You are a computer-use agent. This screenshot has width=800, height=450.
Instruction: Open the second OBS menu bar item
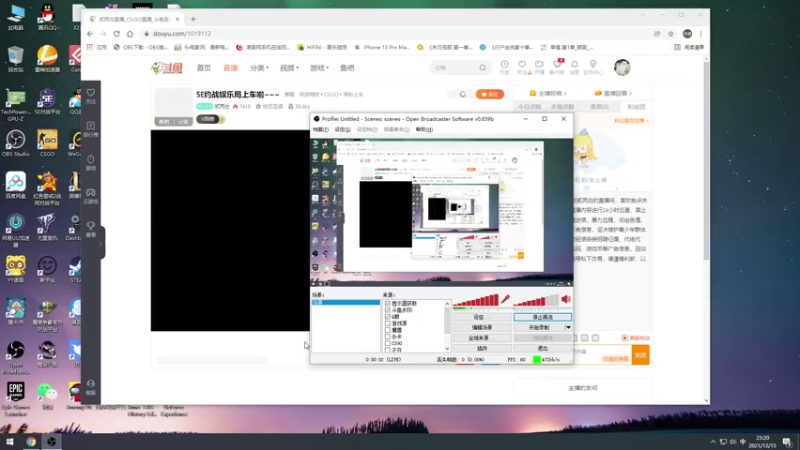pos(342,130)
